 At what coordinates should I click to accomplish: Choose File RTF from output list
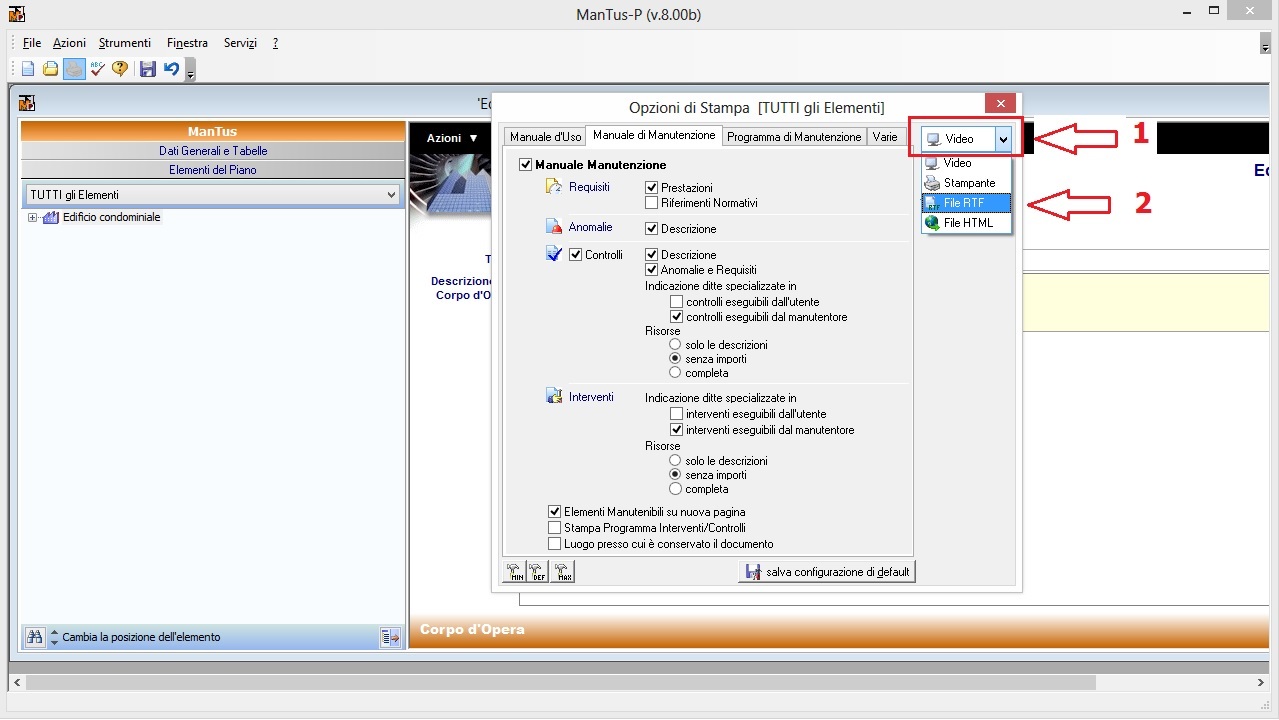coord(965,203)
